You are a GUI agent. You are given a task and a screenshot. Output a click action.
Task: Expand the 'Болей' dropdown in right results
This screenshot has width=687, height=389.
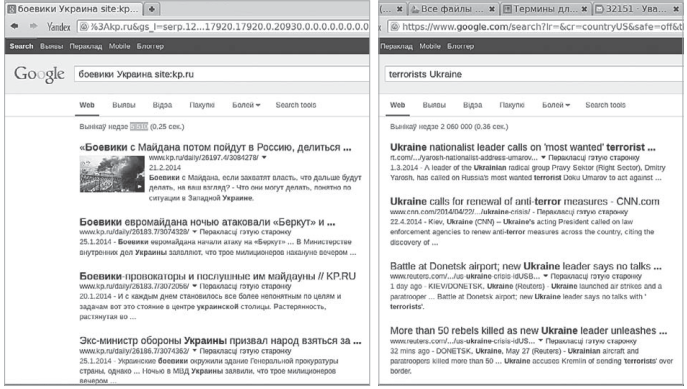click(556, 105)
